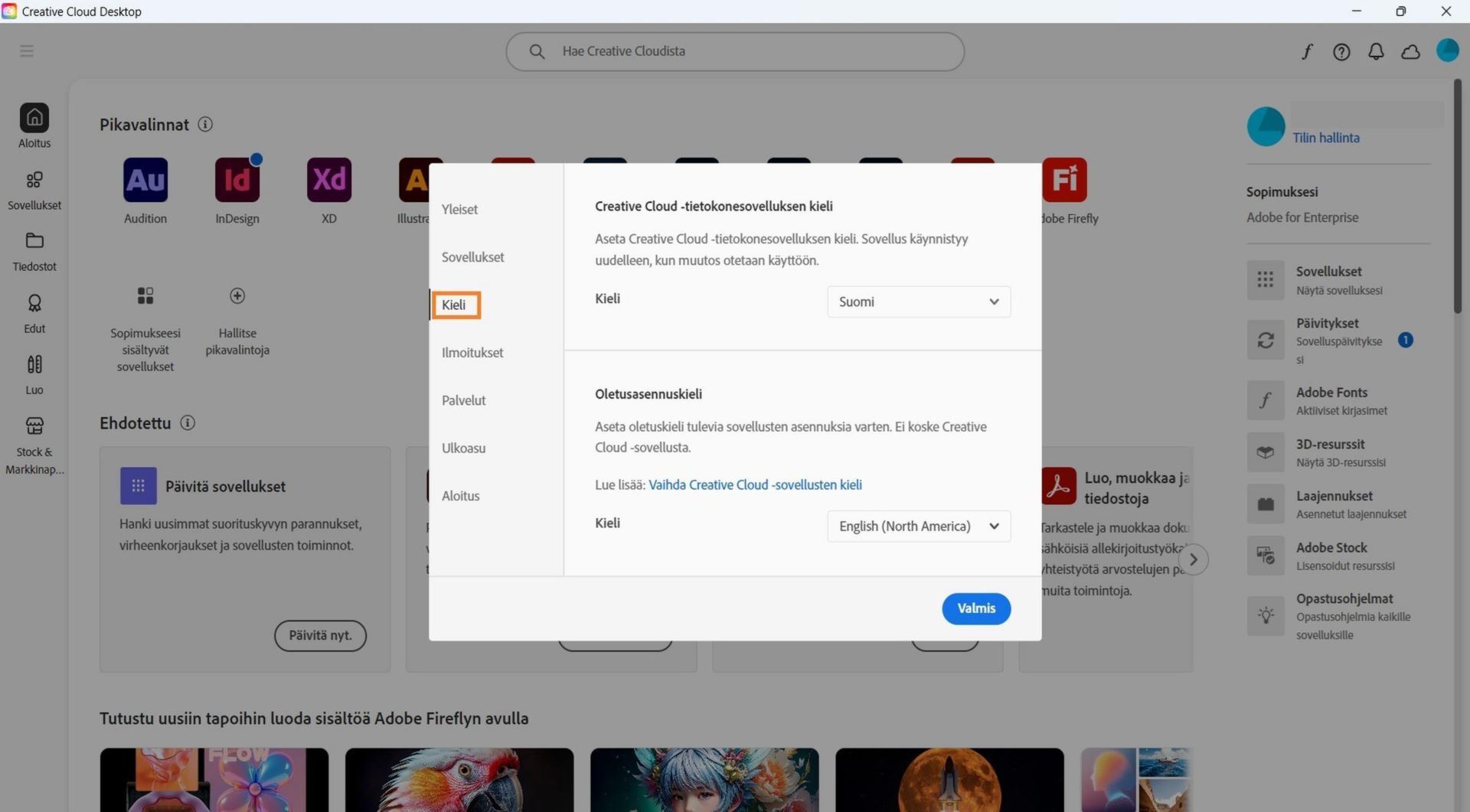Viewport: 1470px width, 812px height.
Task: Switch to the Ulkoasu settings tab
Action: pyautogui.click(x=463, y=448)
